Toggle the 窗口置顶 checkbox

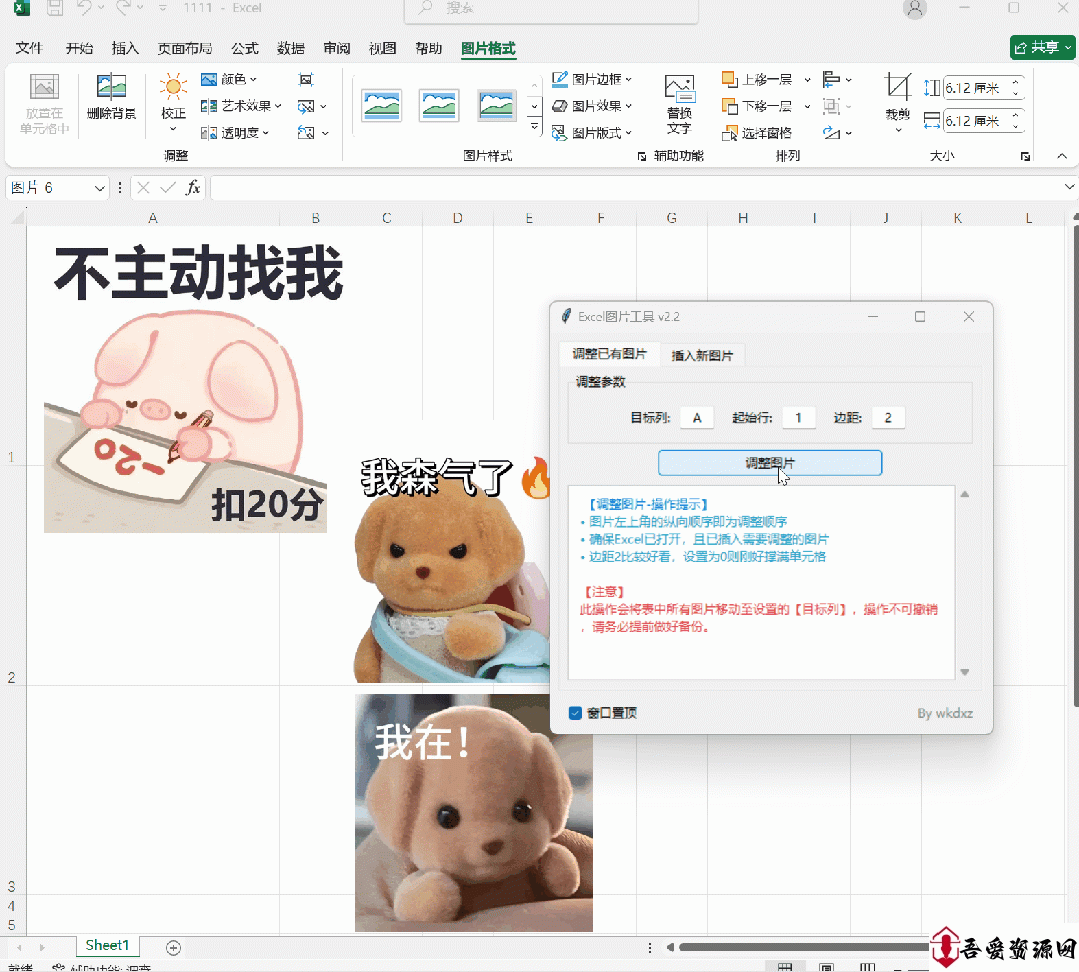(x=575, y=713)
